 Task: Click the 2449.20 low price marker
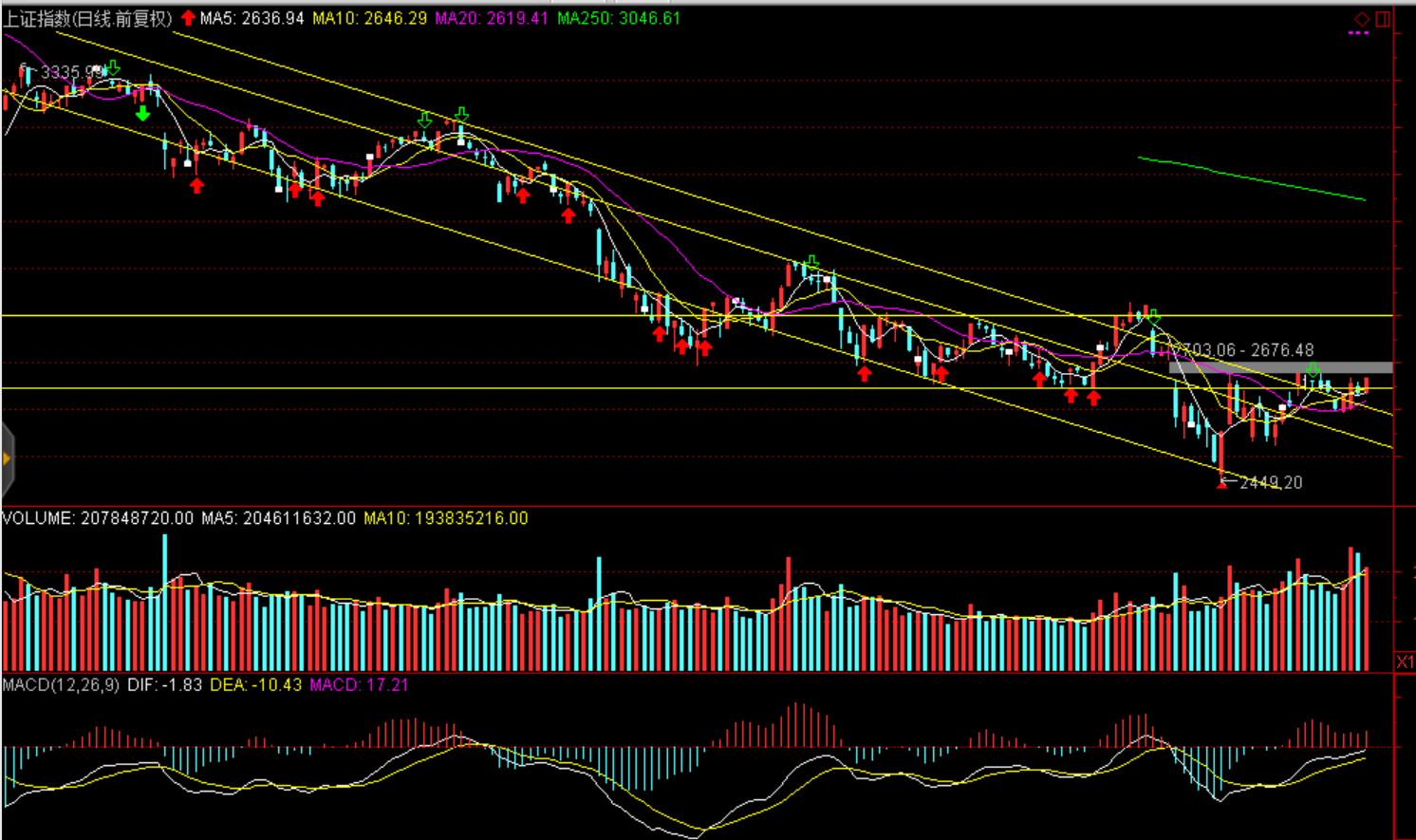(x=1271, y=482)
